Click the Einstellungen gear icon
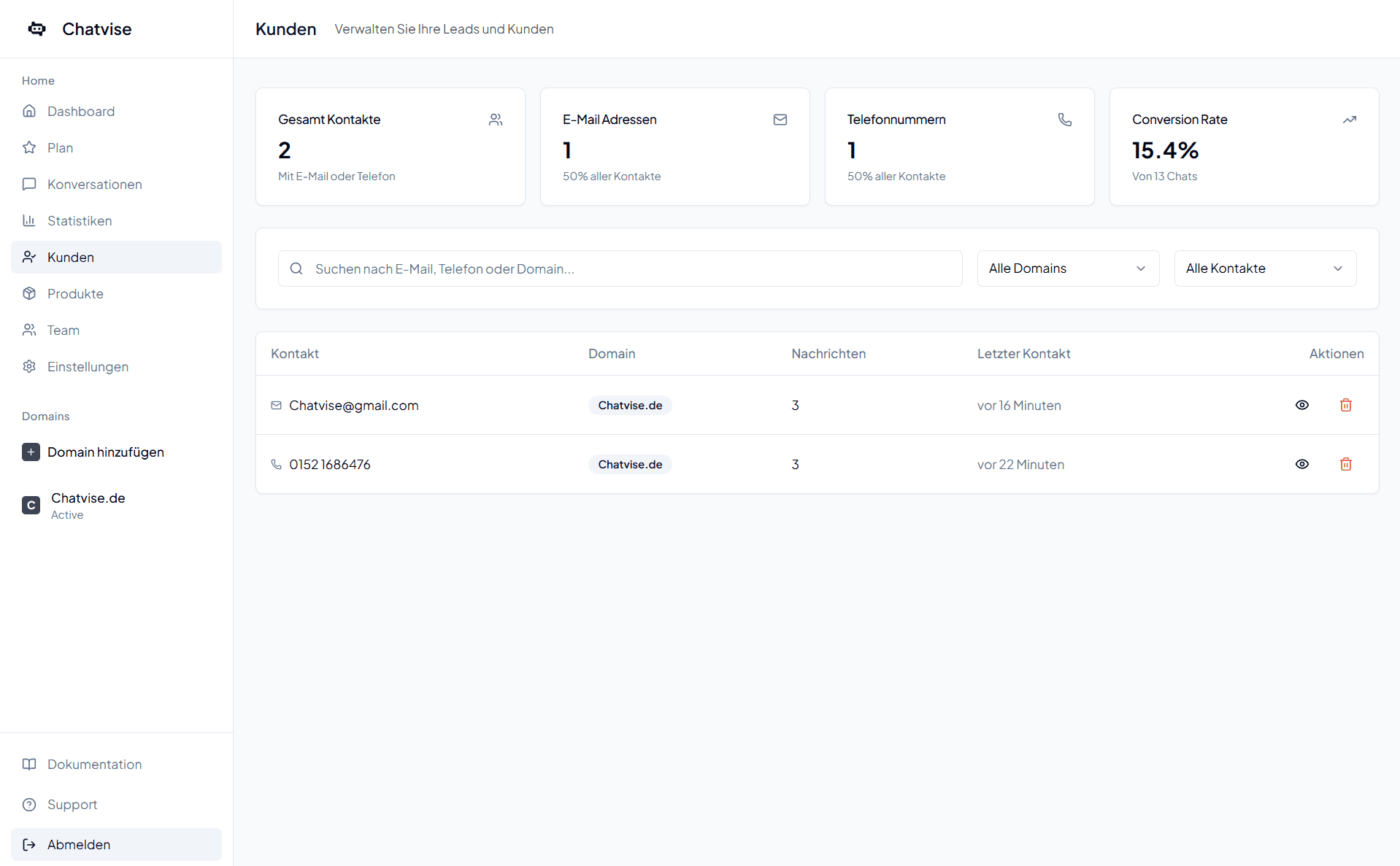 pyautogui.click(x=29, y=366)
